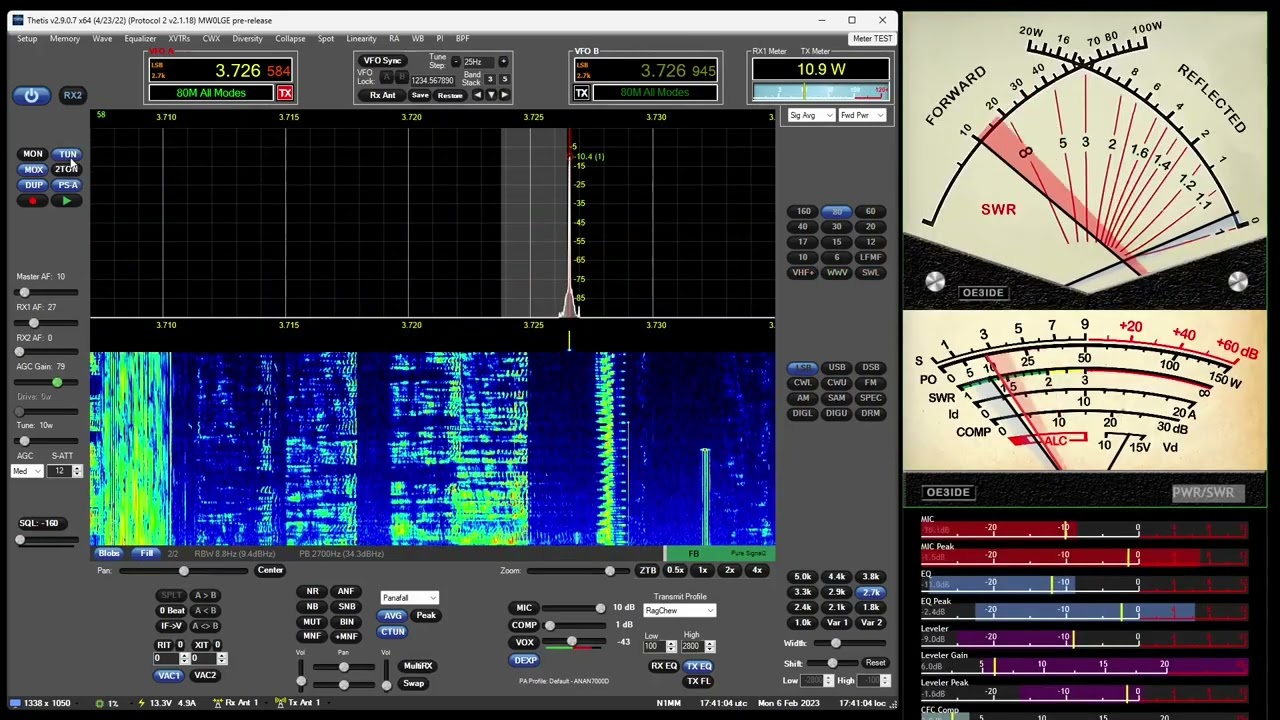
Task: Open the Equalizer menu
Action: (140, 39)
